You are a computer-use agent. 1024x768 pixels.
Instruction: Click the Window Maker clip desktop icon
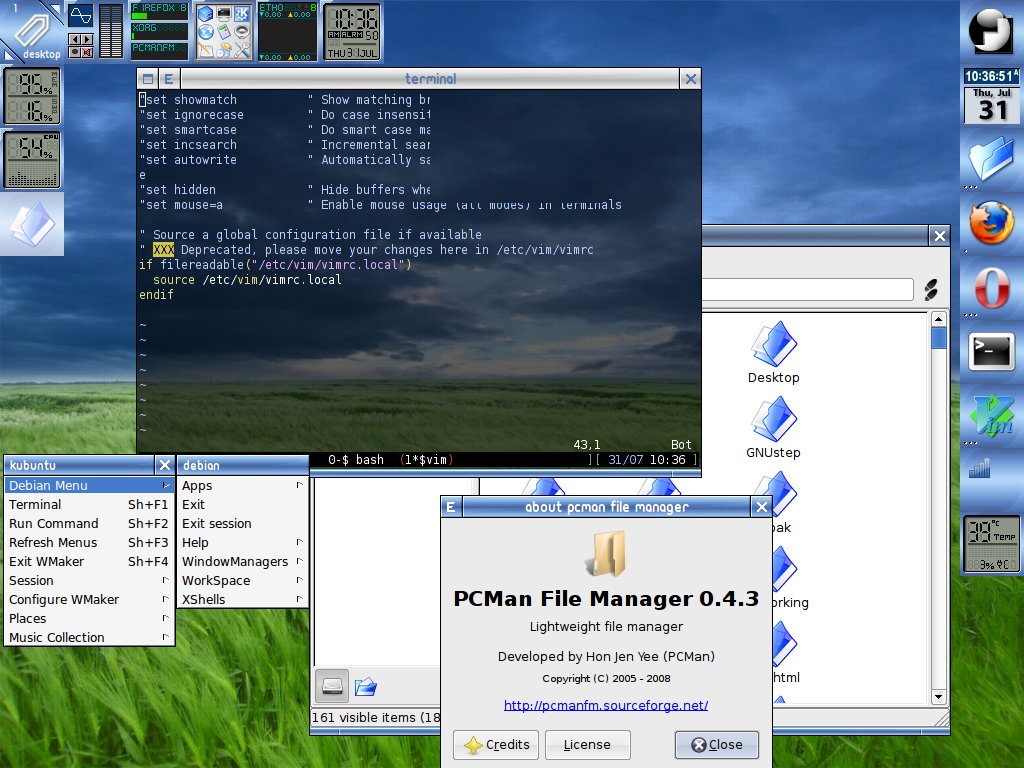(31, 31)
